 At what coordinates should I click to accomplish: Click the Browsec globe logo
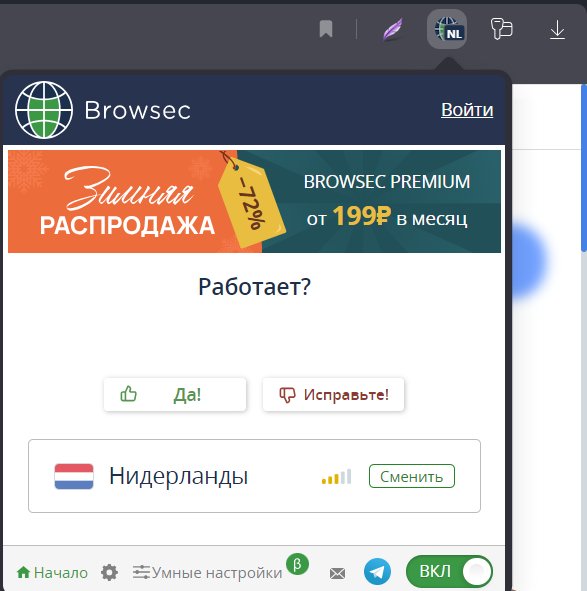44,110
